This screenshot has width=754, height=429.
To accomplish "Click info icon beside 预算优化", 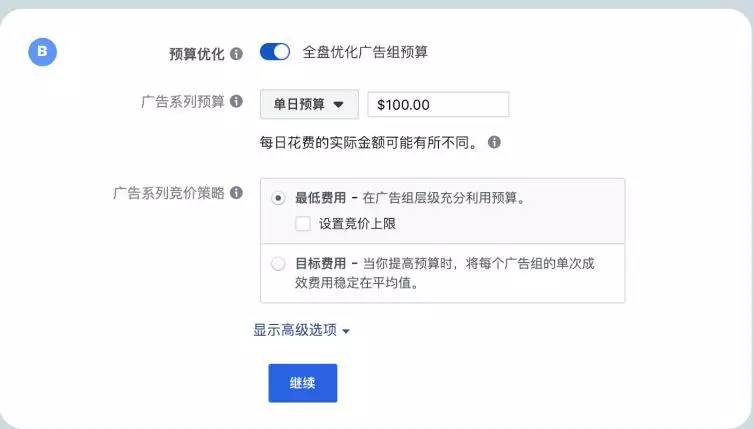I will pyautogui.click(x=236, y=53).
